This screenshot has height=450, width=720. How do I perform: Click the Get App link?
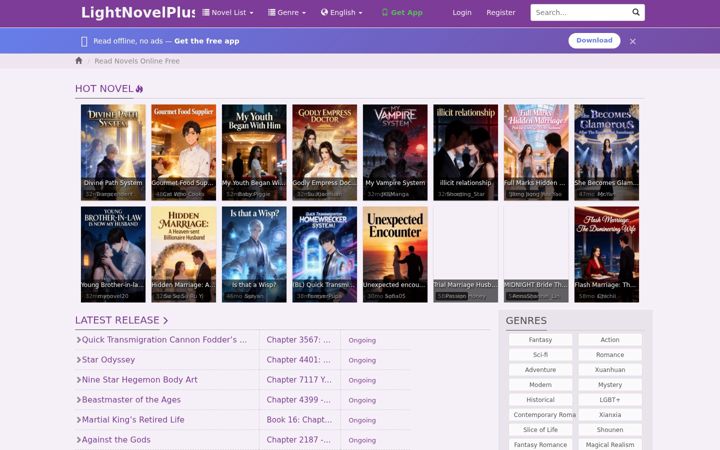(x=402, y=12)
